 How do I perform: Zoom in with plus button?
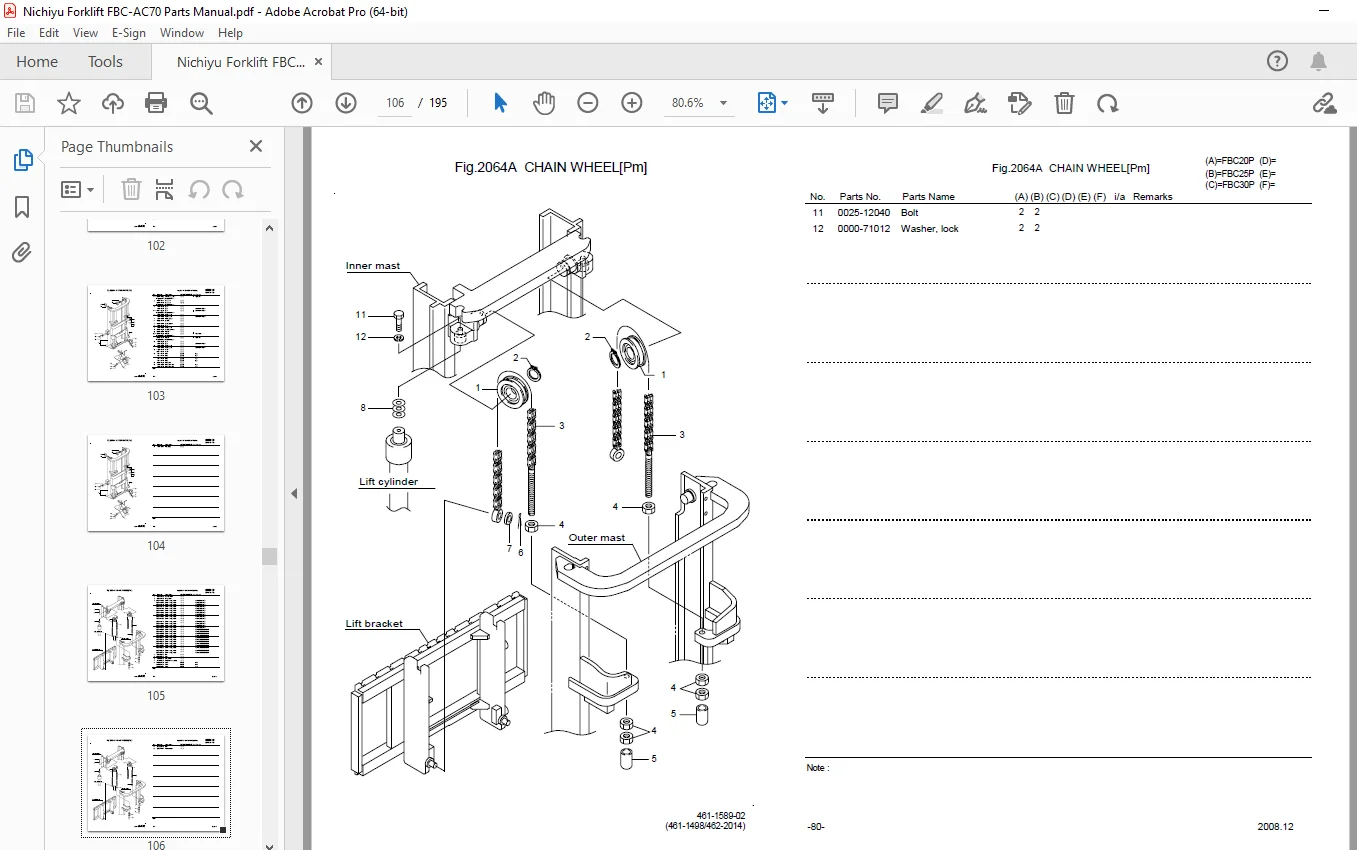pyautogui.click(x=632, y=103)
